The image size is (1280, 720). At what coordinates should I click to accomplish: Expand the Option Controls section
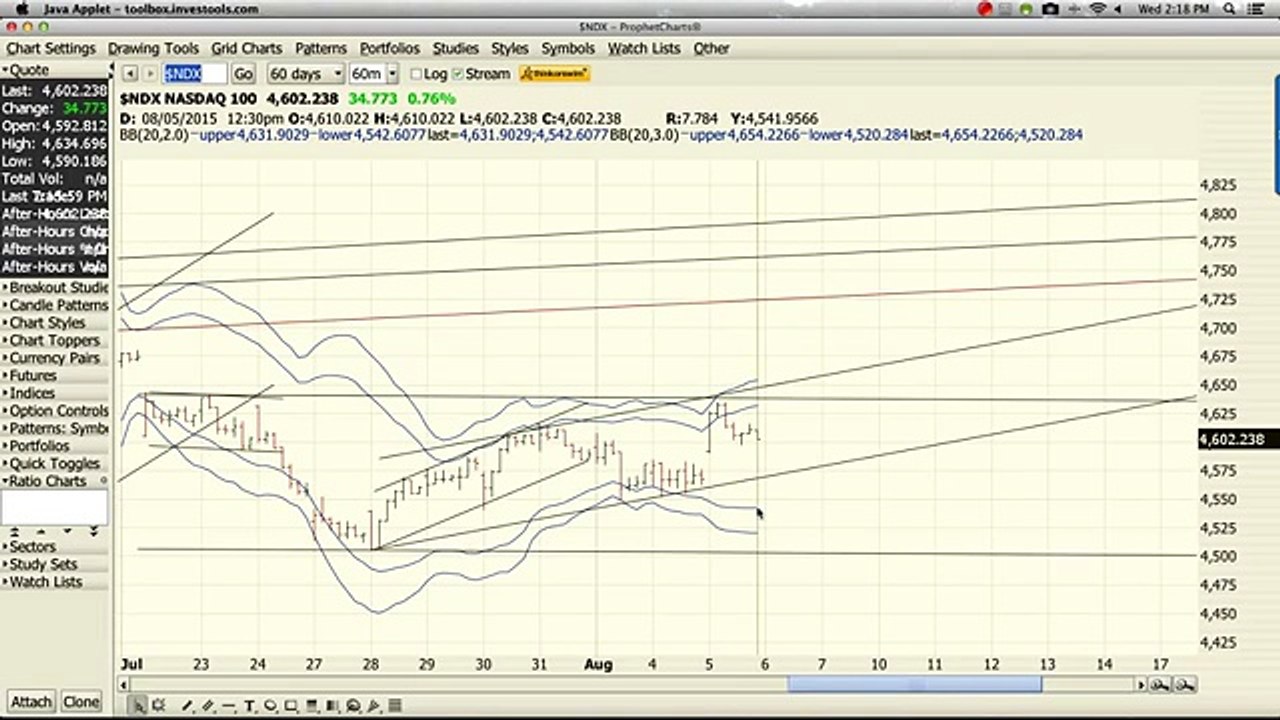tap(54, 411)
